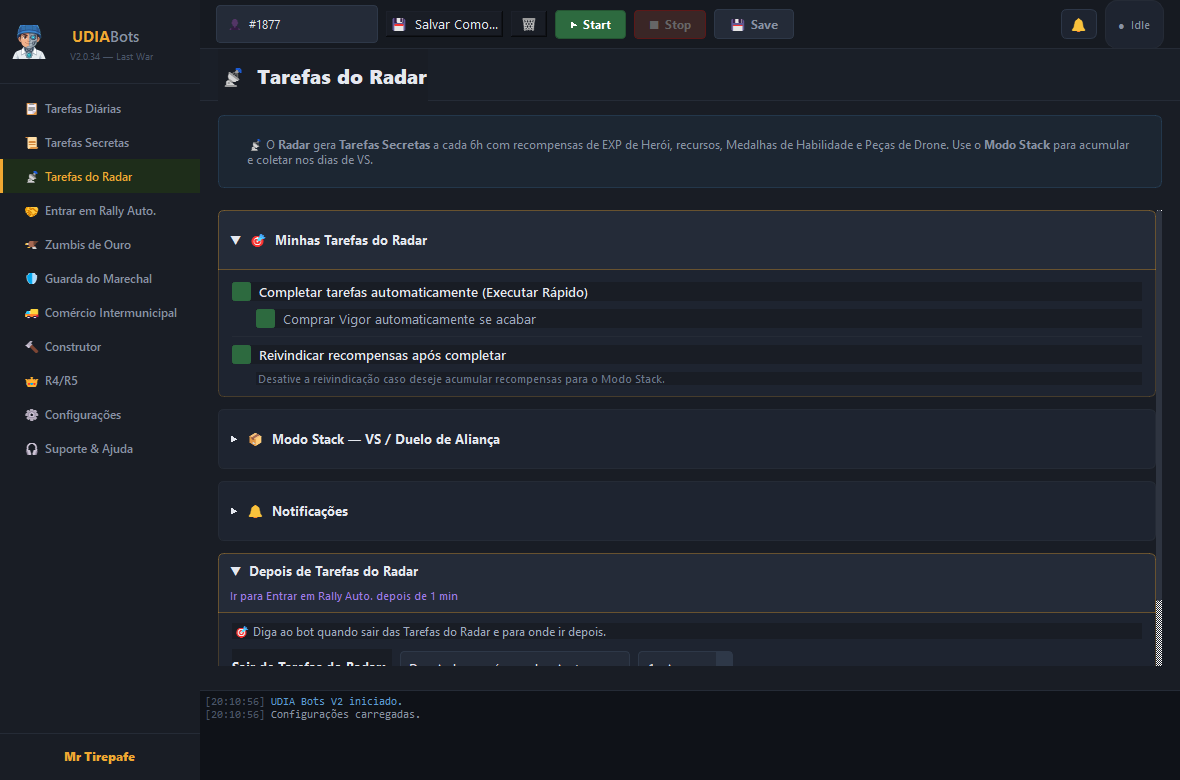Click the 'V2.0.34 — Last War' version text
Screen dimensions: 1180x780
[111, 57]
